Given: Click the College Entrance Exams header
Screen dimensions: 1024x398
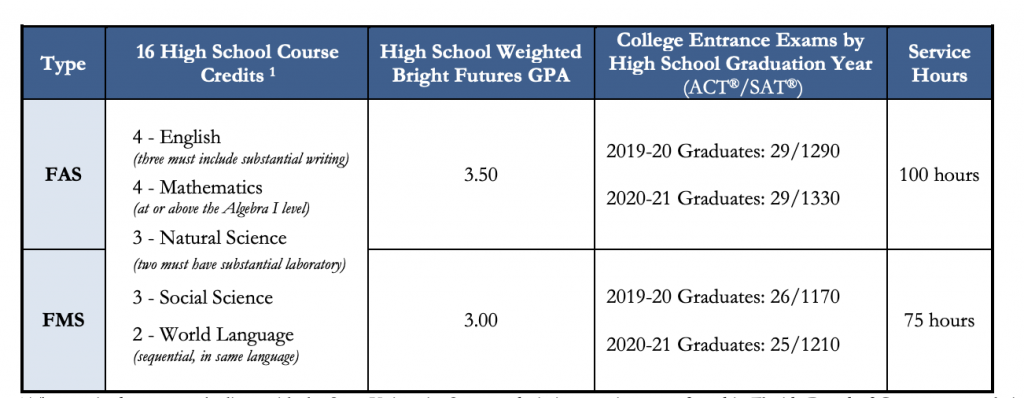Looking at the screenshot, I should pos(741,63).
